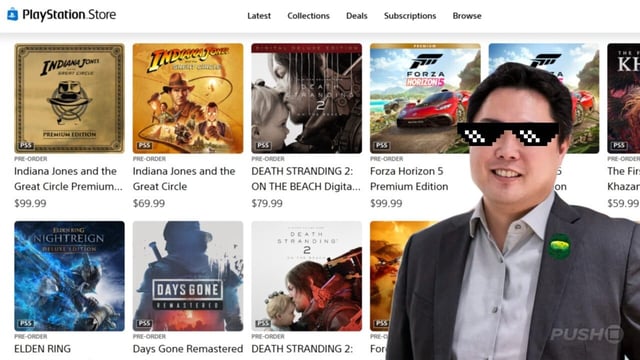This screenshot has height=360, width=640.
Task: Open Days Gone Remastered cover image
Action: pyautogui.click(x=188, y=276)
